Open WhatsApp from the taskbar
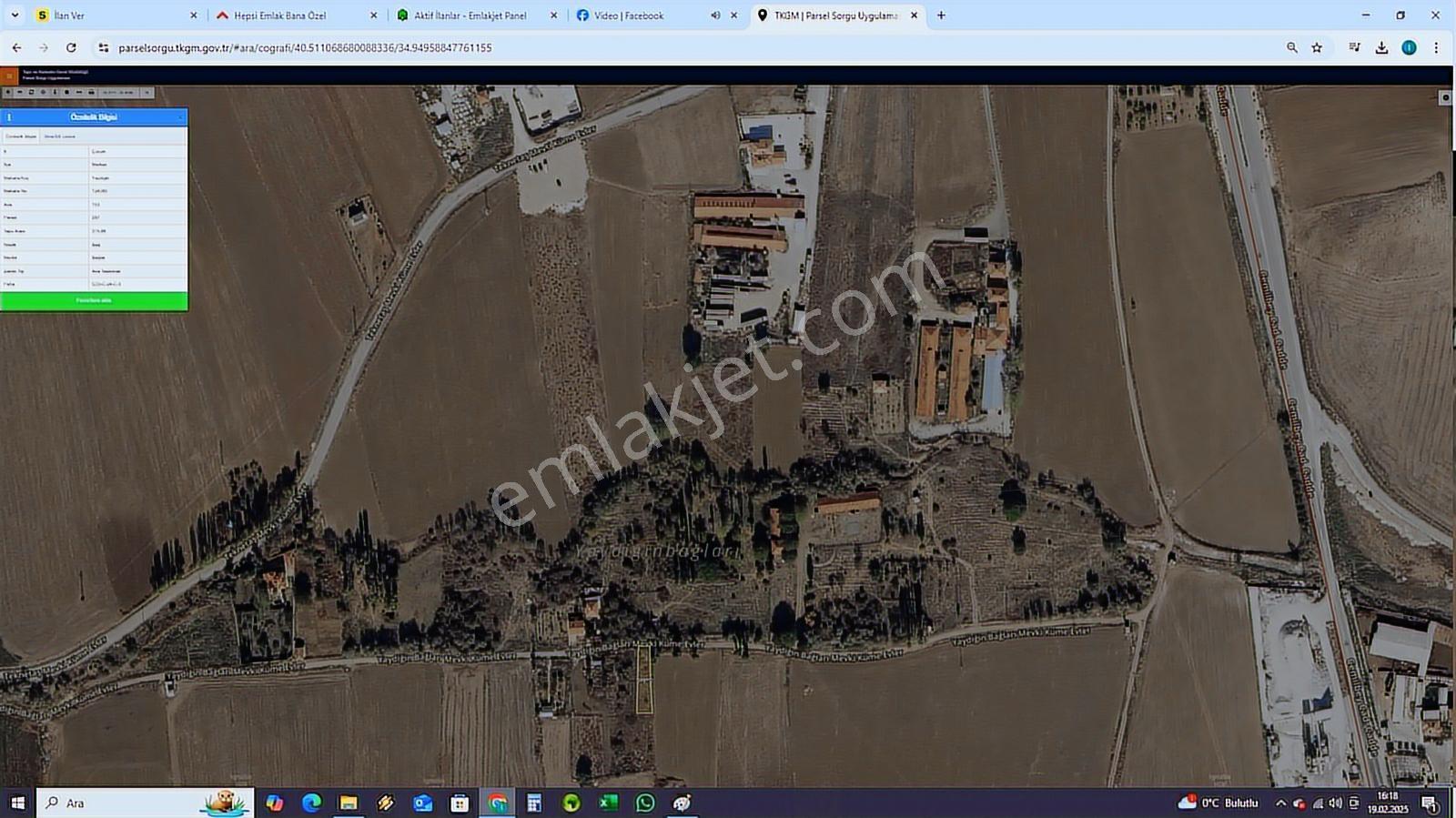 tap(645, 803)
